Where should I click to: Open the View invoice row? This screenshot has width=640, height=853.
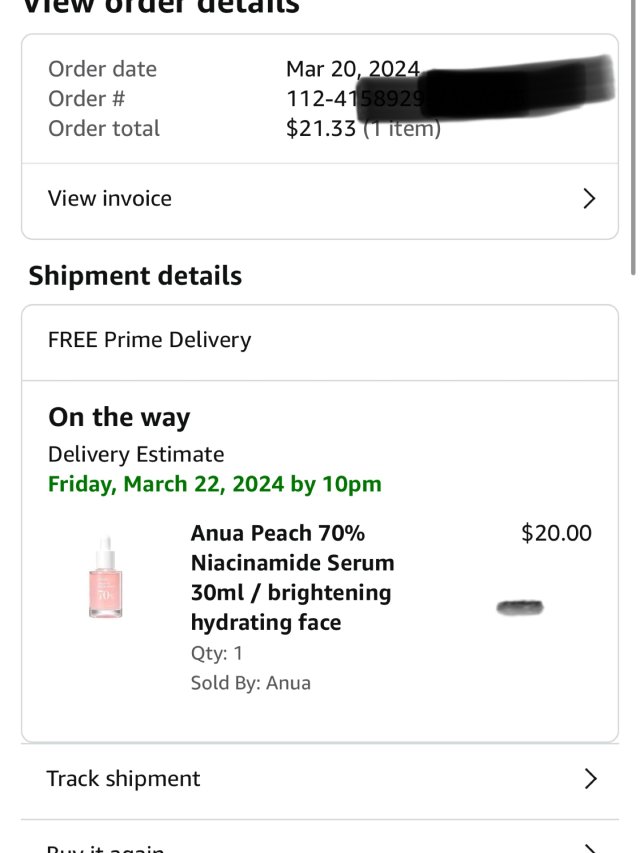[110, 198]
